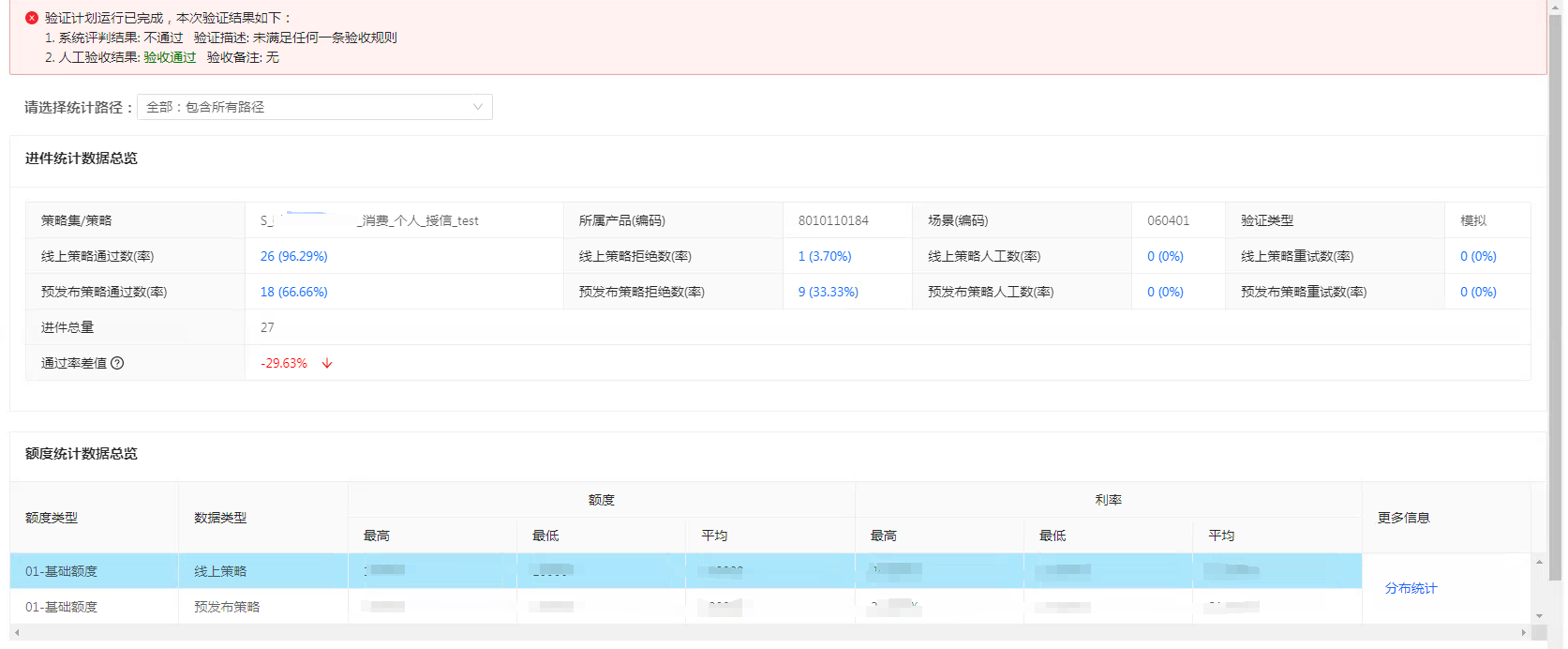Image resolution: width=1568 pixels, height=649 pixels.
Task: Click the 利率 group header
Action: point(1108,500)
